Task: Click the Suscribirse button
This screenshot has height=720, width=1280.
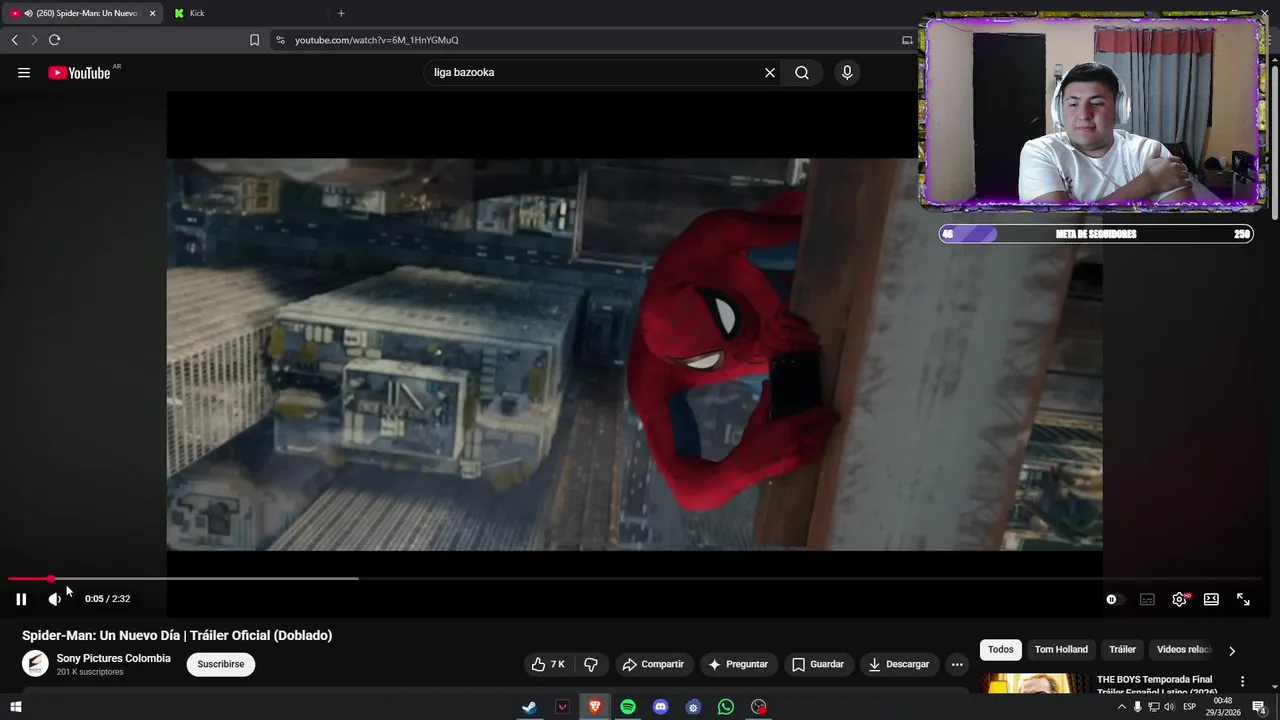Action: point(221,664)
